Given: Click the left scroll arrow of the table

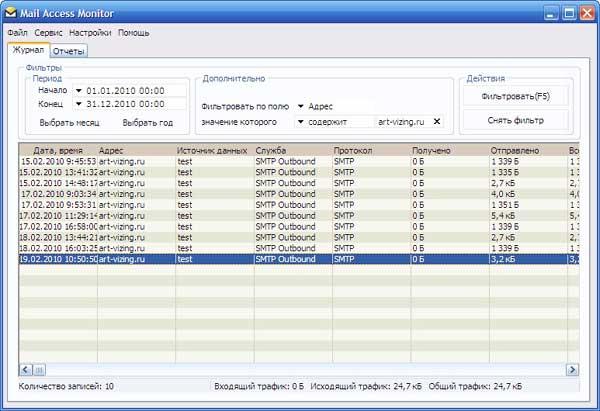Looking at the screenshot, I should pos(26,370).
